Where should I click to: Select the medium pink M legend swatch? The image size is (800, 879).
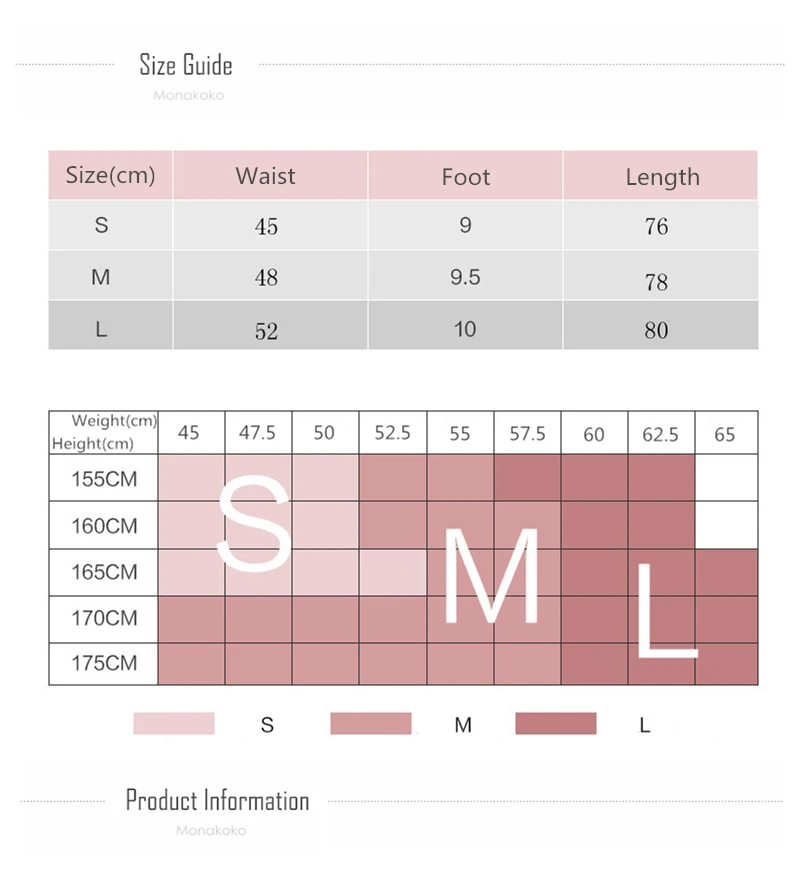(370, 724)
